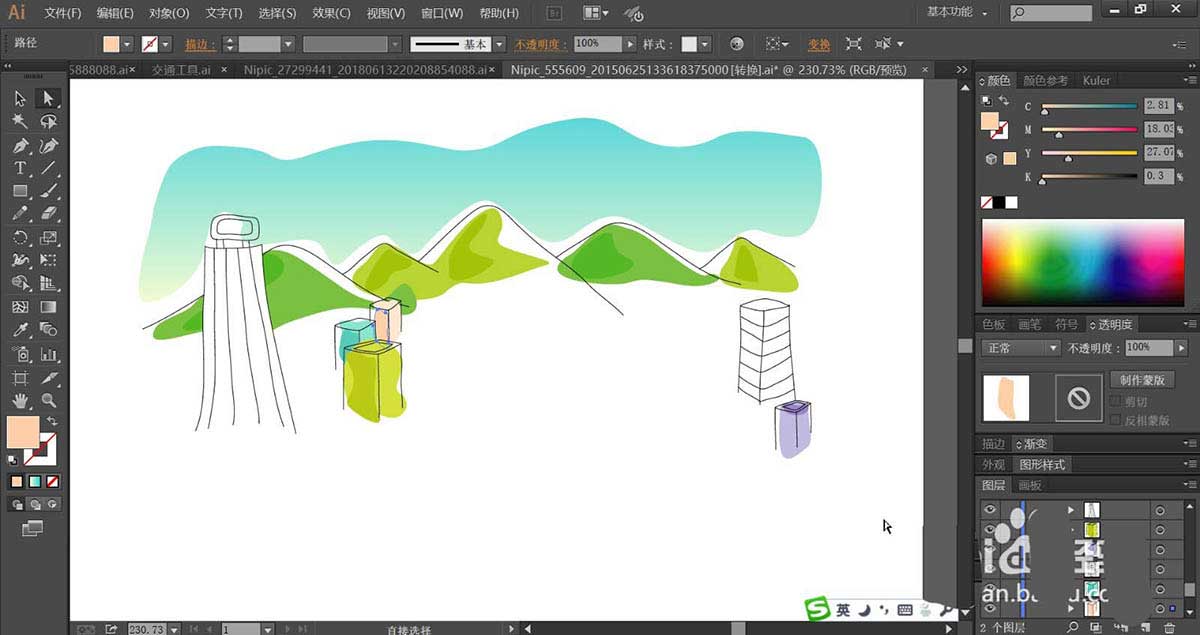Viewport: 1200px width, 635px height.
Task: Select the Type tool
Action: [20, 168]
